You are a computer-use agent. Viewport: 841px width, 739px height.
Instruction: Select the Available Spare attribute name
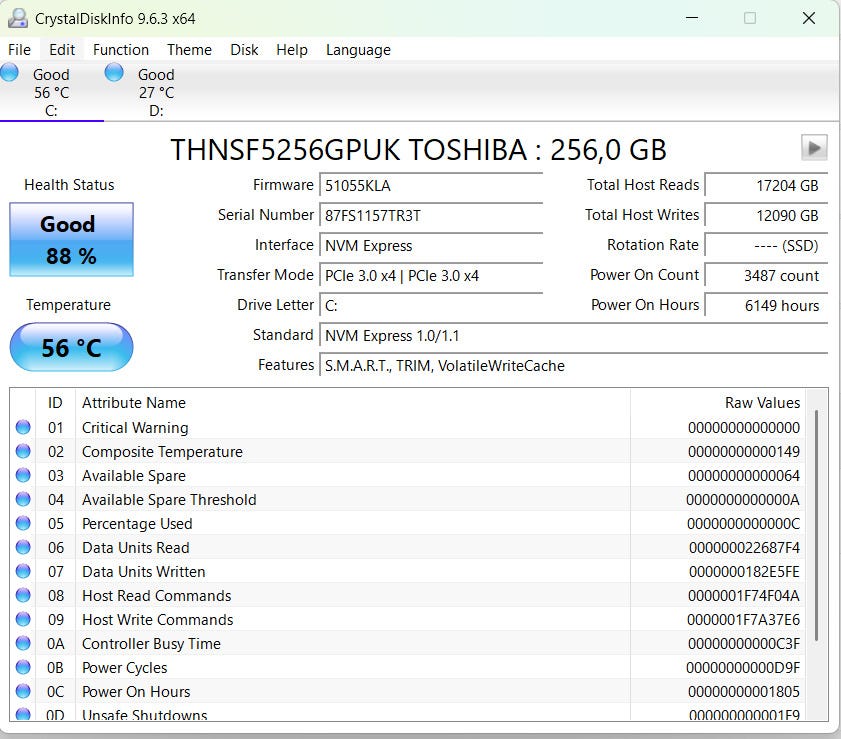point(134,476)
